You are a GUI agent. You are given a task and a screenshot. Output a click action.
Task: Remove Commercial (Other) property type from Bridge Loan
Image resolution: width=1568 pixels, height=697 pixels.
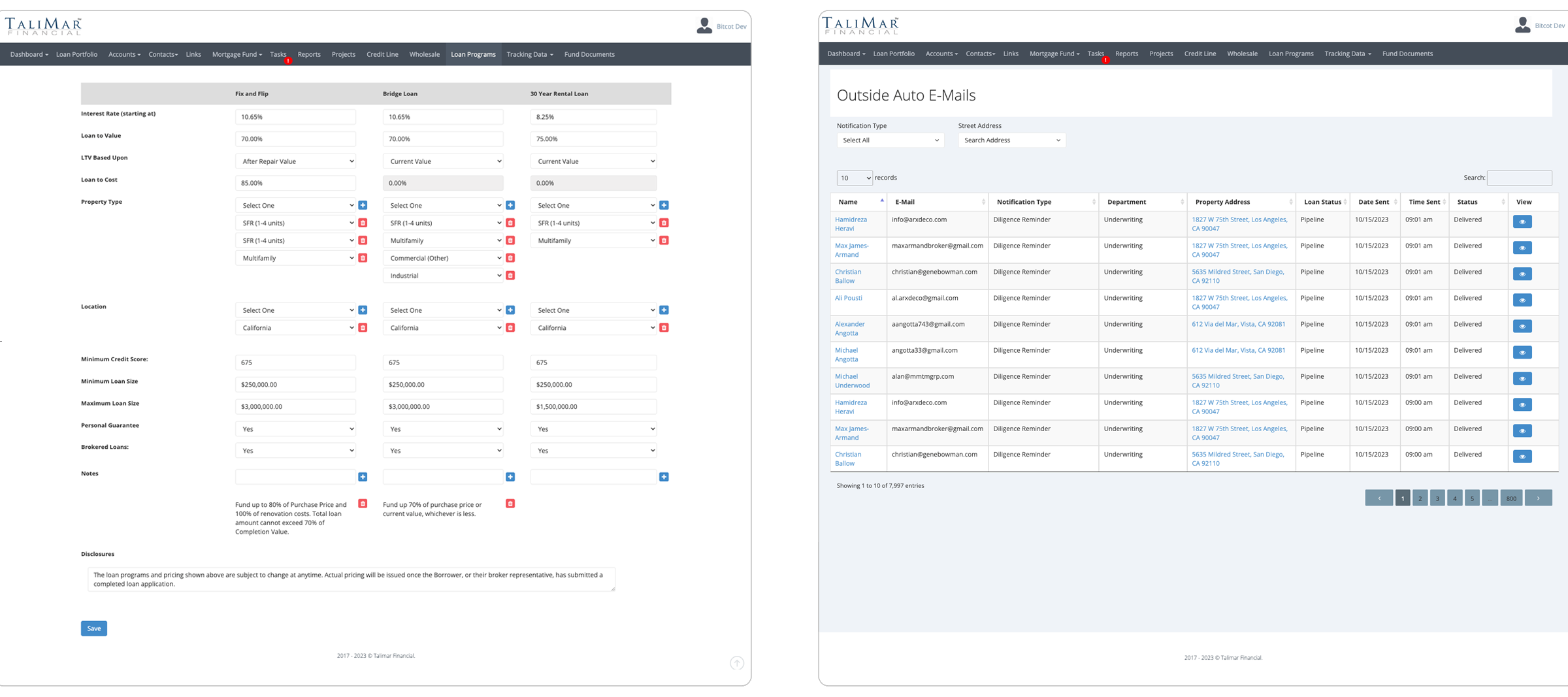tap(510, 258)
